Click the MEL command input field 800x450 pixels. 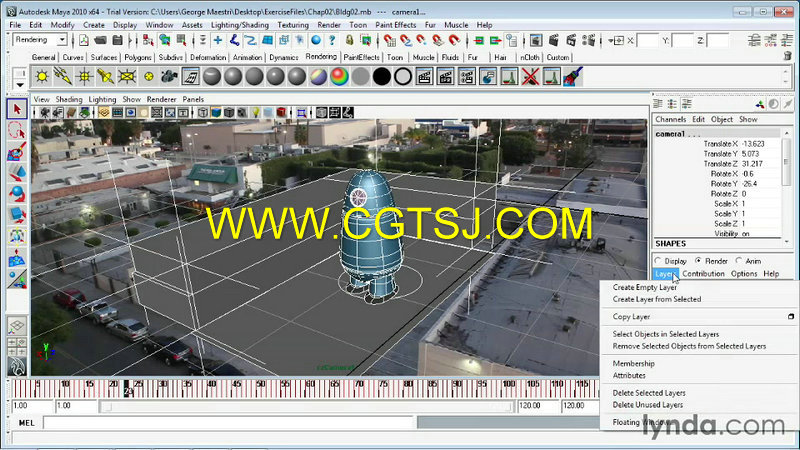pyautogui.click(x=228, y=423)
